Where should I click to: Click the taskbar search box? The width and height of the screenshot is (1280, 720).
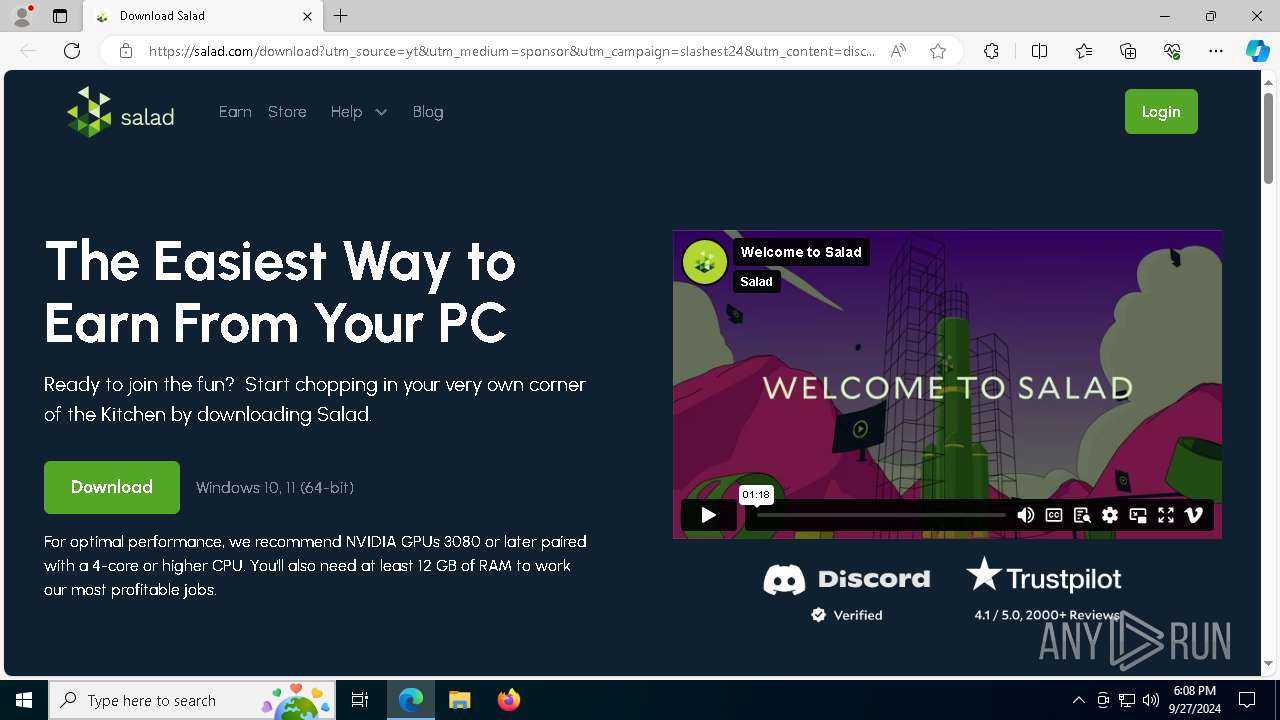click(193, 700)
